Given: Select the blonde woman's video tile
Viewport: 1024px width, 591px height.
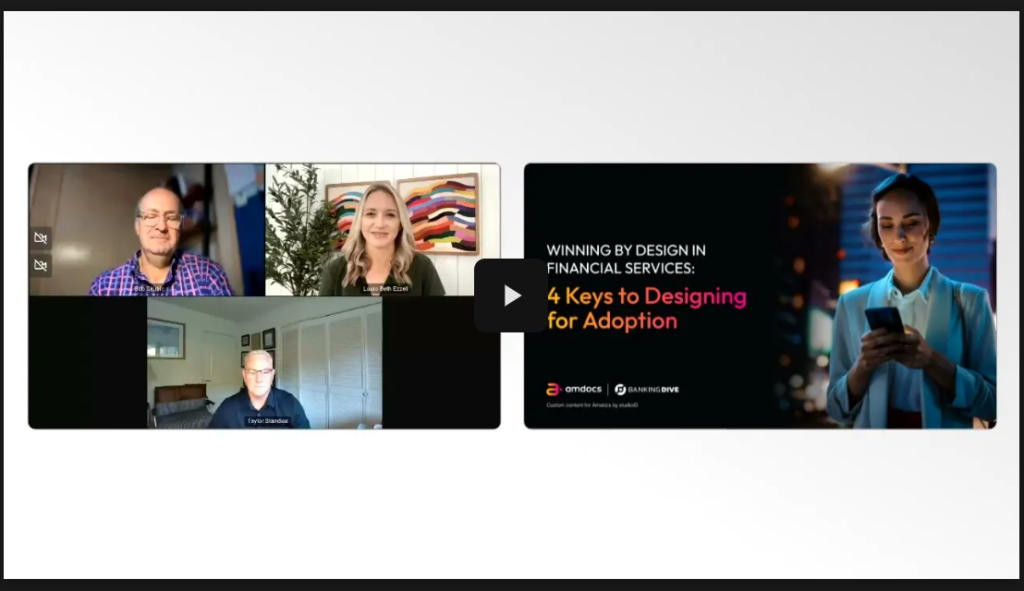Looking at the screenshot, I should [383, 230].
